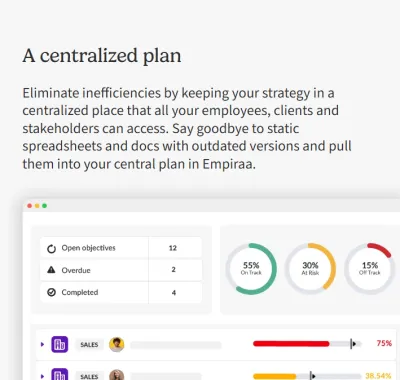This screenshot has height=380, width=400.
Task: Click the purple app icon in first Sales row
Action: point(60,344)
